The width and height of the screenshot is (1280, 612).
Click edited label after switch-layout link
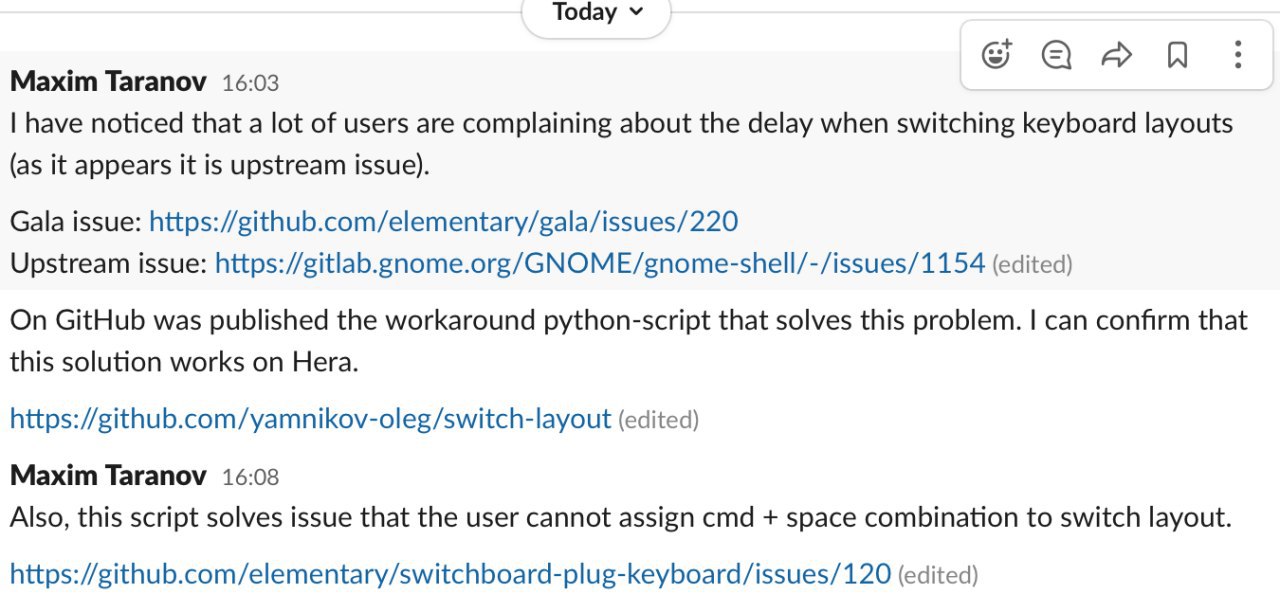point(658,420)
